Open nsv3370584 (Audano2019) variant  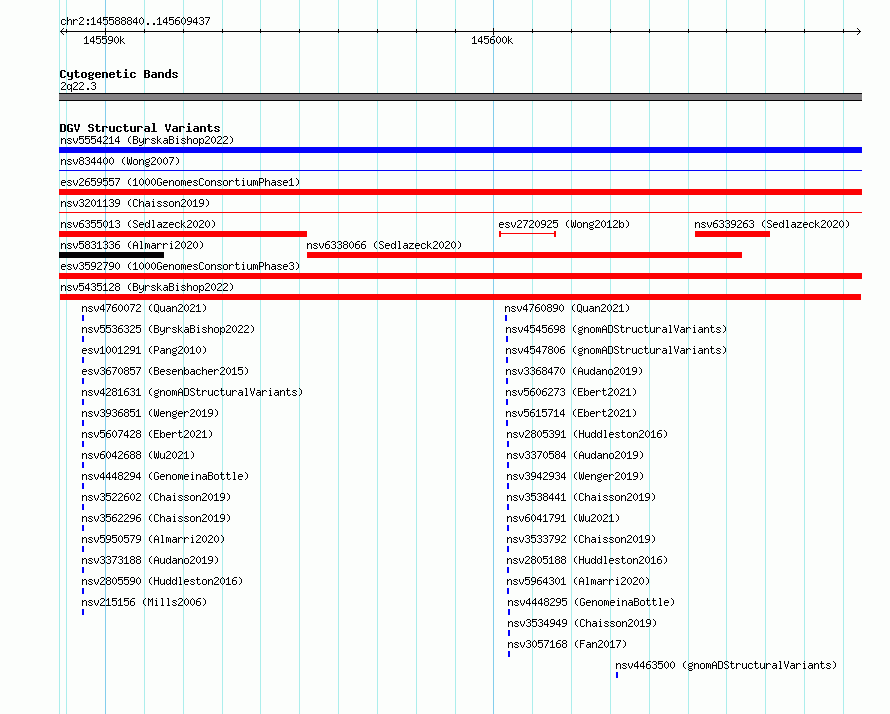coord(576,455)
